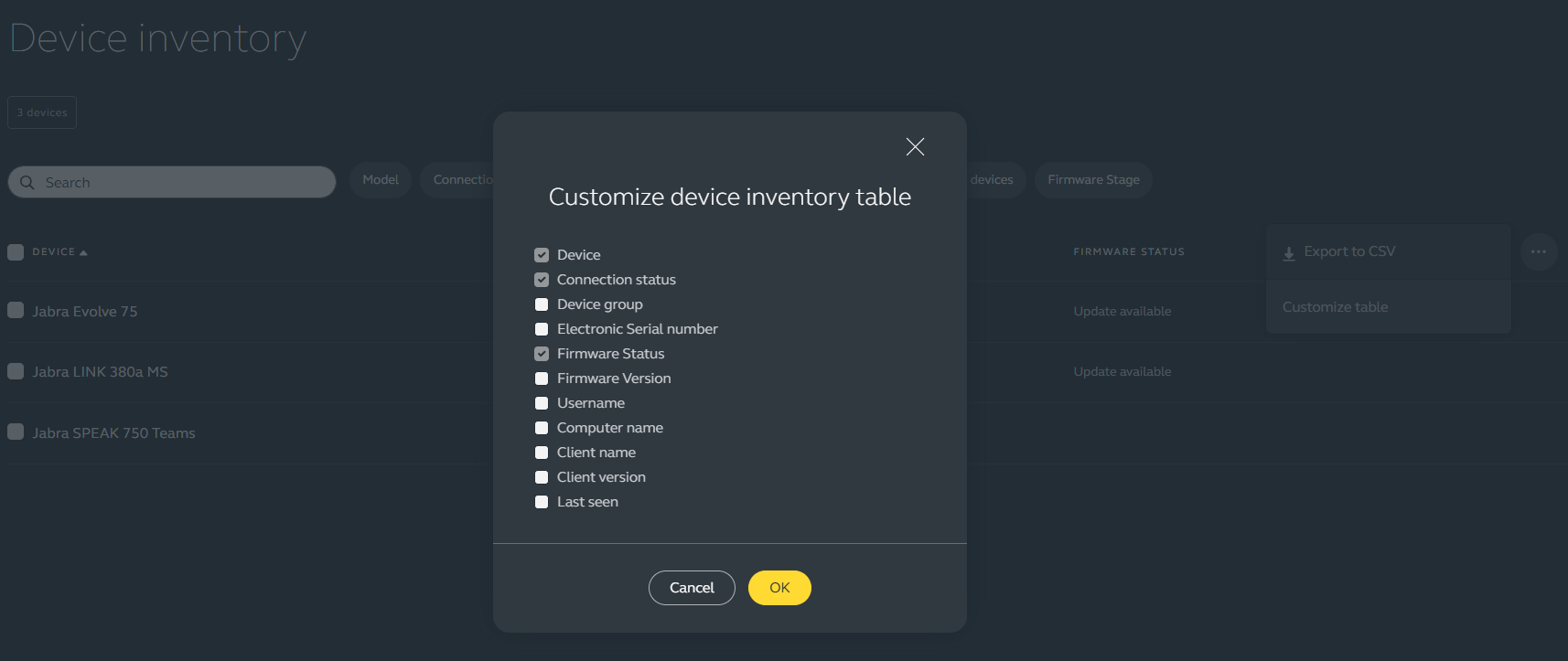The height and width of the screenshot is (661, 1568).
Task: Open the Model filter dropdown
Action: pyautogui.click(x=381, y=180)
